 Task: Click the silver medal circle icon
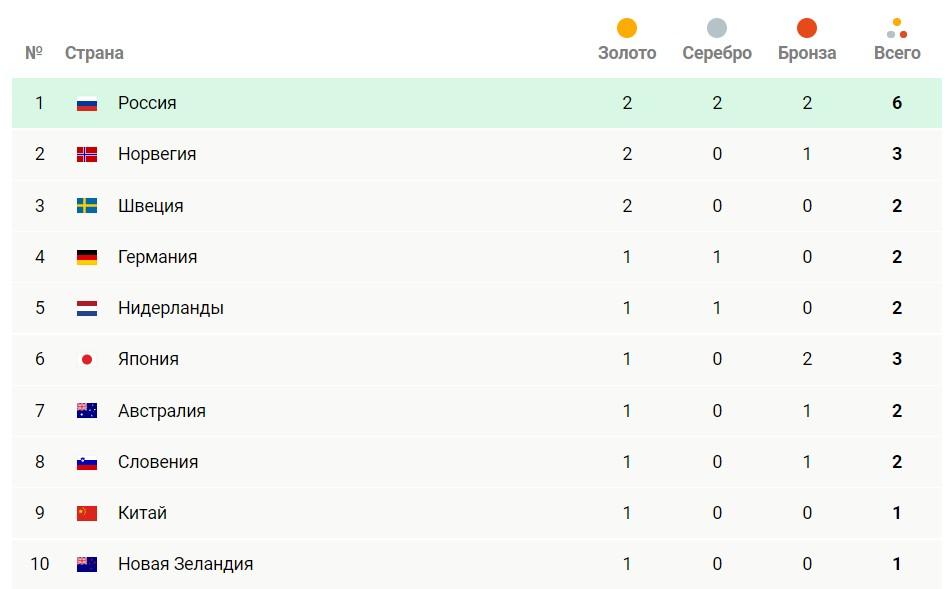[717, 28]
